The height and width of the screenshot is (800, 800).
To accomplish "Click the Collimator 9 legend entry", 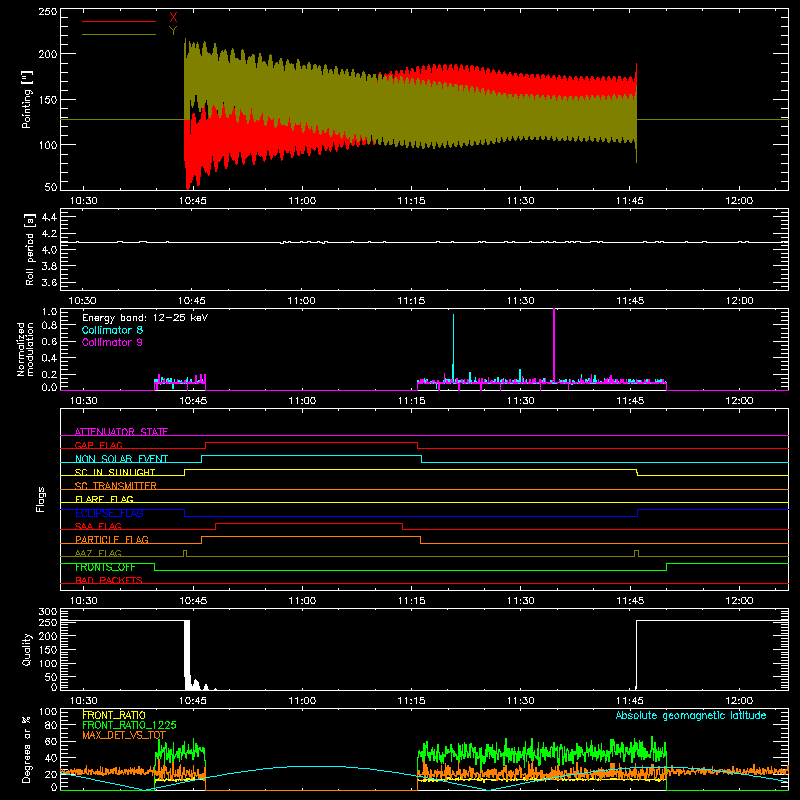I will click(112, 342).
